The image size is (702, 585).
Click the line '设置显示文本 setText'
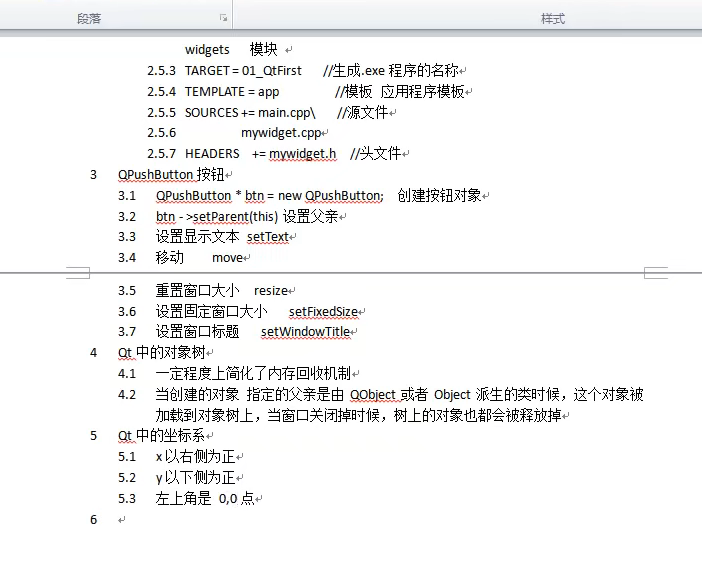click(x=222, y=237)
